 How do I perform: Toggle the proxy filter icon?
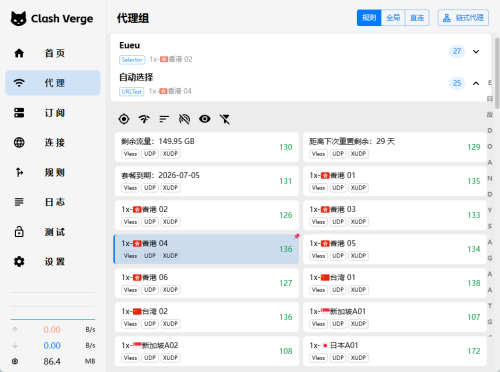225,119
